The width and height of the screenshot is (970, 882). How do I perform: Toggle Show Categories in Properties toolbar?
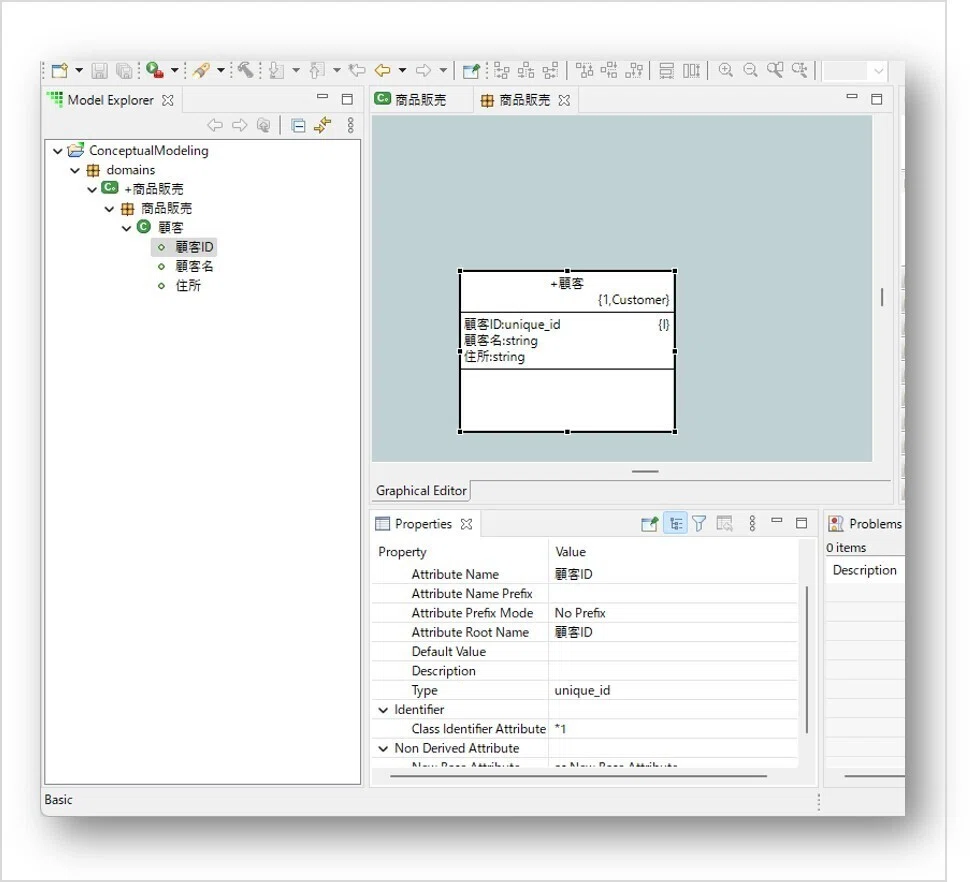point(676,524)
